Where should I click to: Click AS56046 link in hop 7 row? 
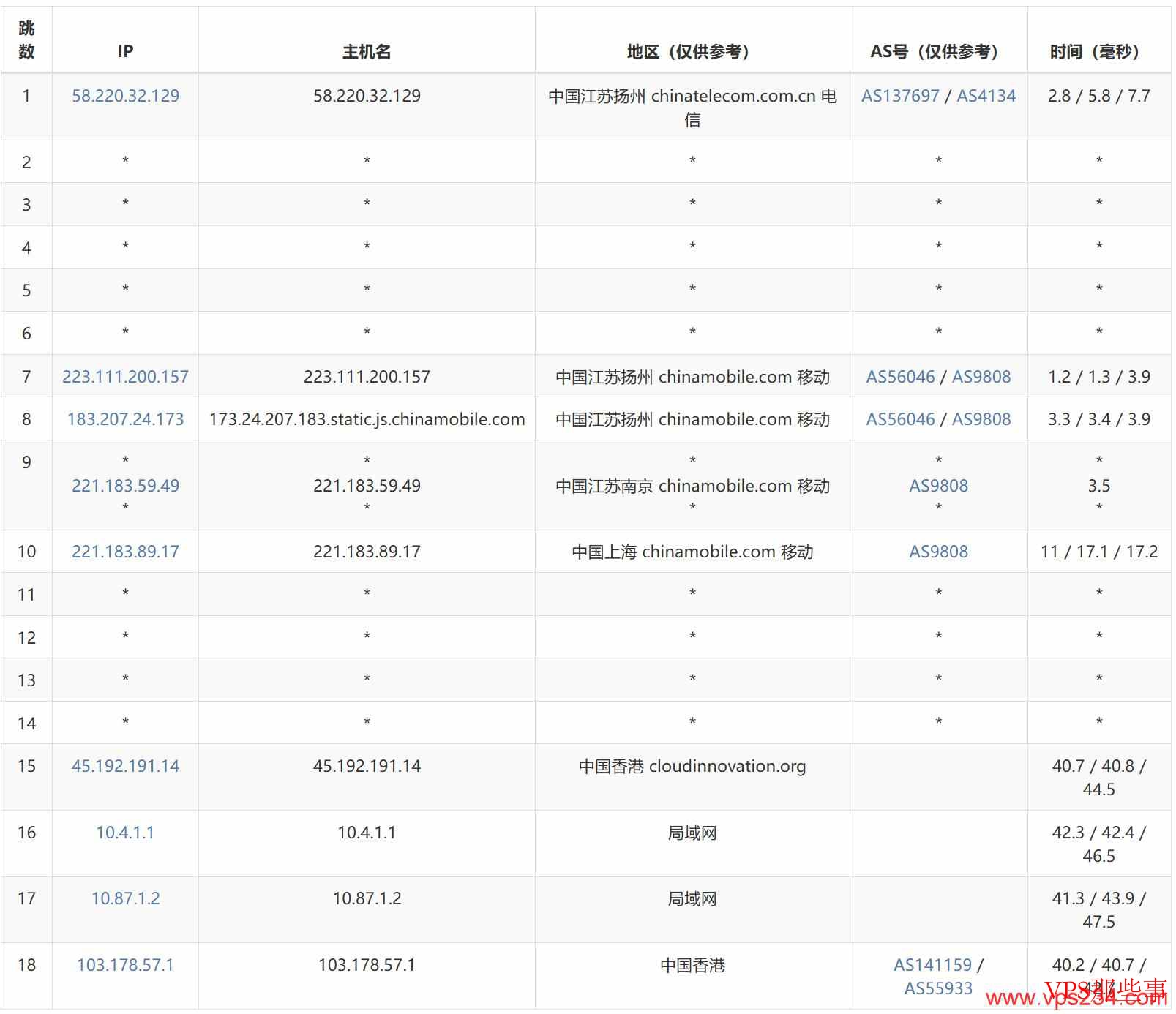(x=901, y=377)
